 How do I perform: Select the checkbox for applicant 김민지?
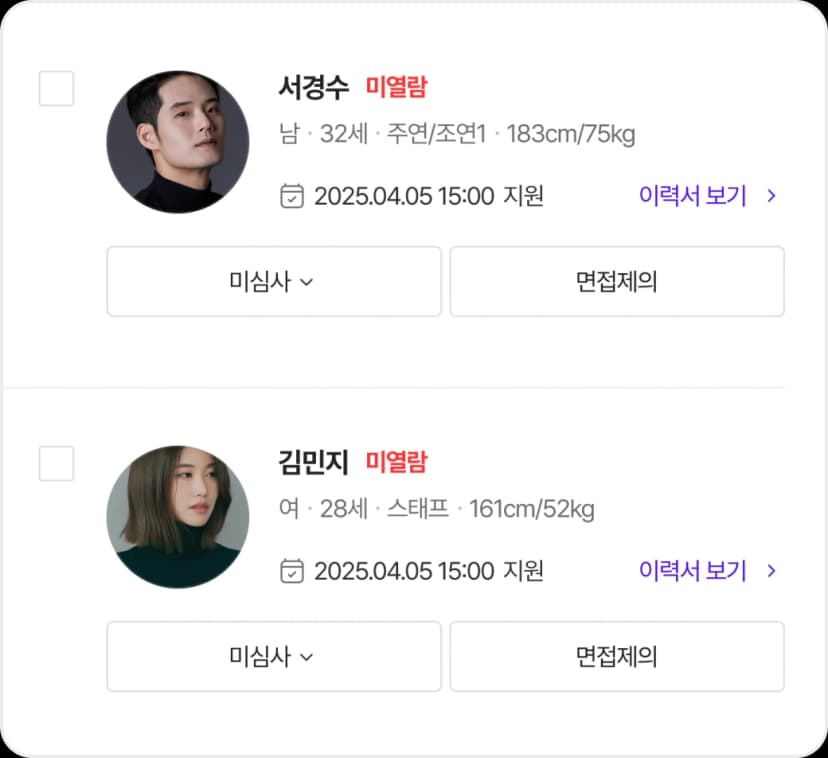56,463
